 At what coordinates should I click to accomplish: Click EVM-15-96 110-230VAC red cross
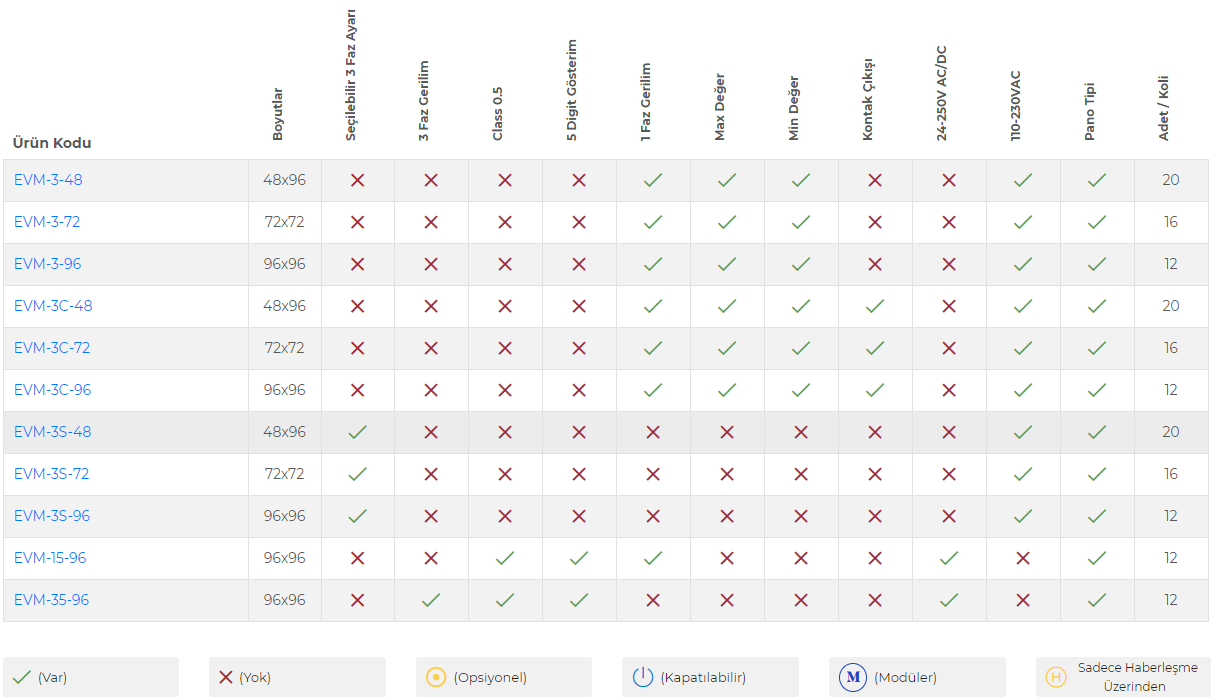tap(1023, 558)
